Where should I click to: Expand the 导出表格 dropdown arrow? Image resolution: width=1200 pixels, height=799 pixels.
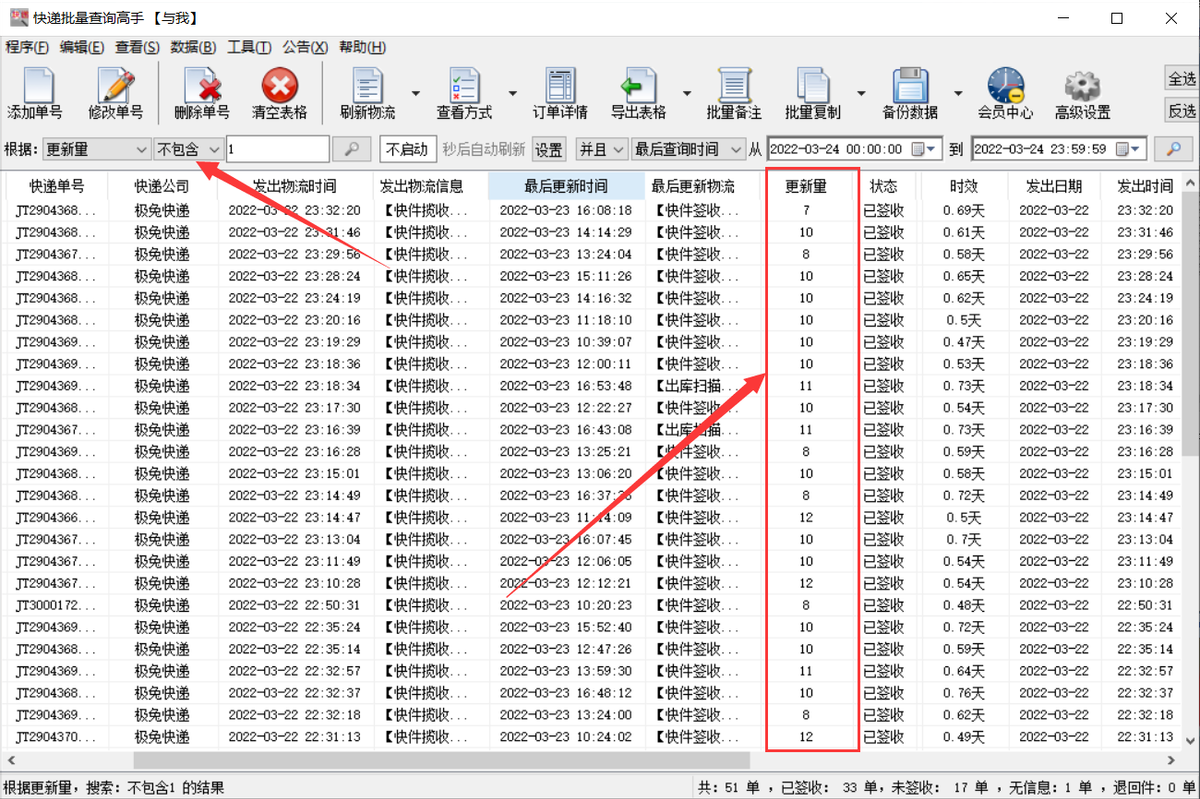[686, 94]
